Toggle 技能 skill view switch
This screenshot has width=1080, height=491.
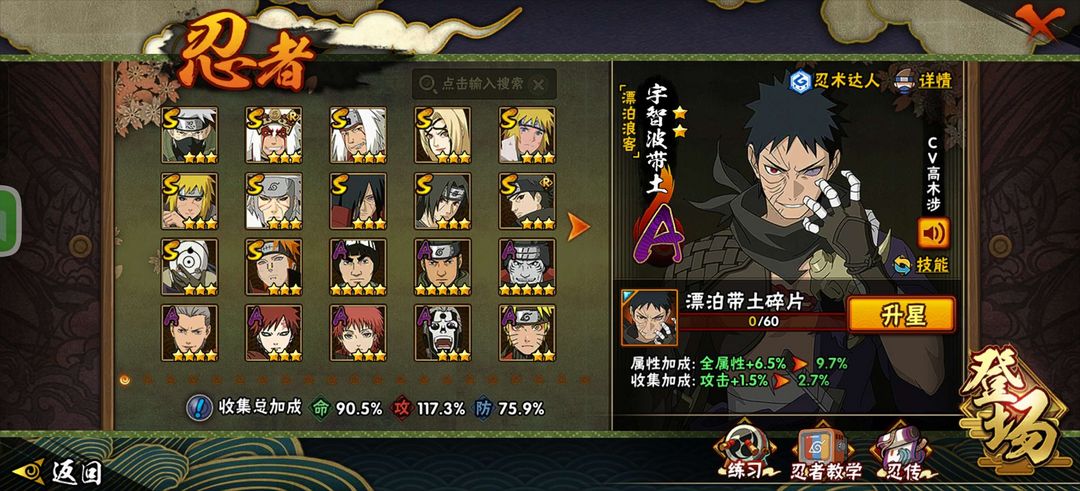pos(902,264)
